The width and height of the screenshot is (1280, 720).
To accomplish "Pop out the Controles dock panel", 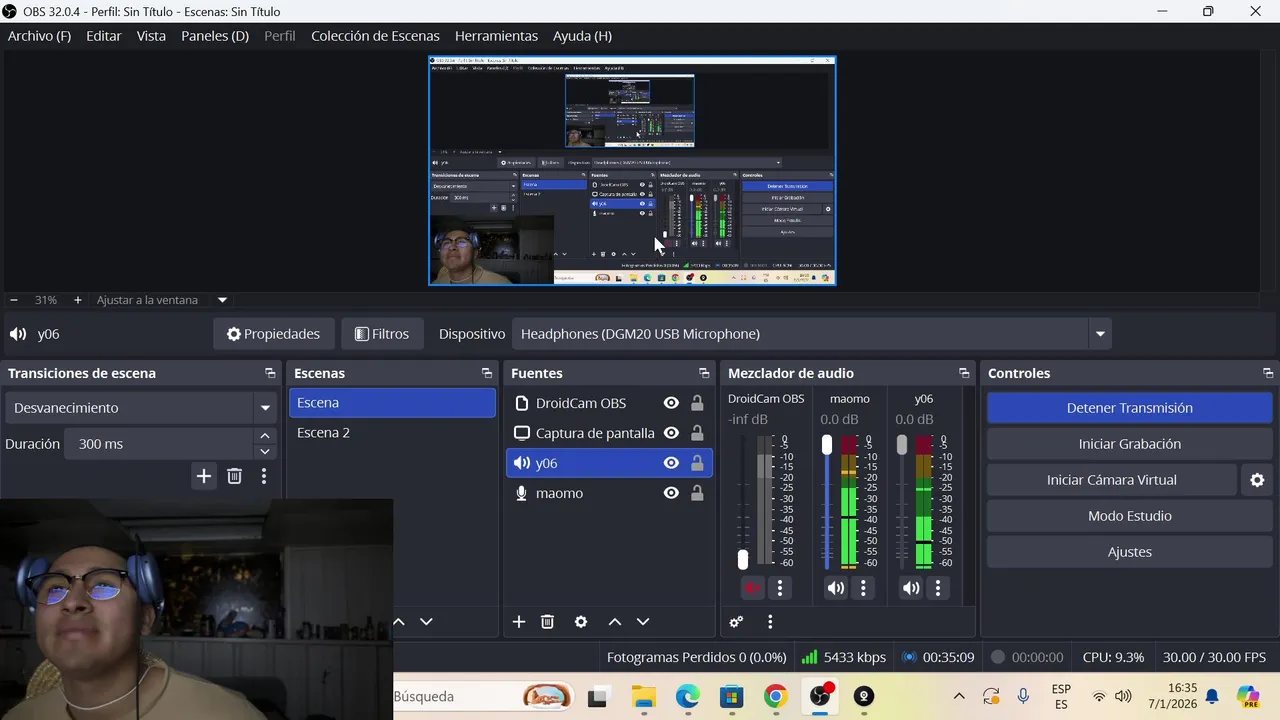I will (x=1268, y=373).
